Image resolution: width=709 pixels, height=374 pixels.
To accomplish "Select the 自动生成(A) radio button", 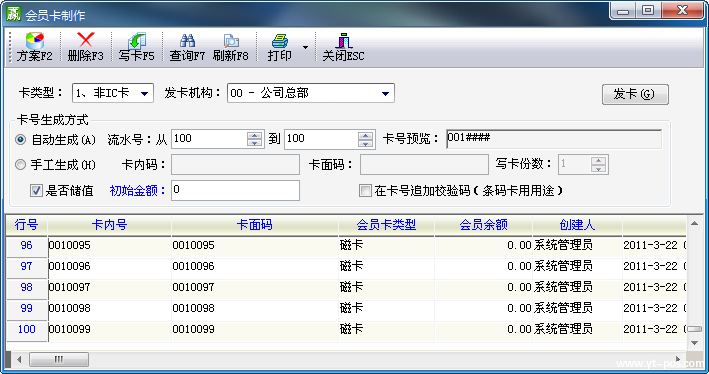I will 20,140.
